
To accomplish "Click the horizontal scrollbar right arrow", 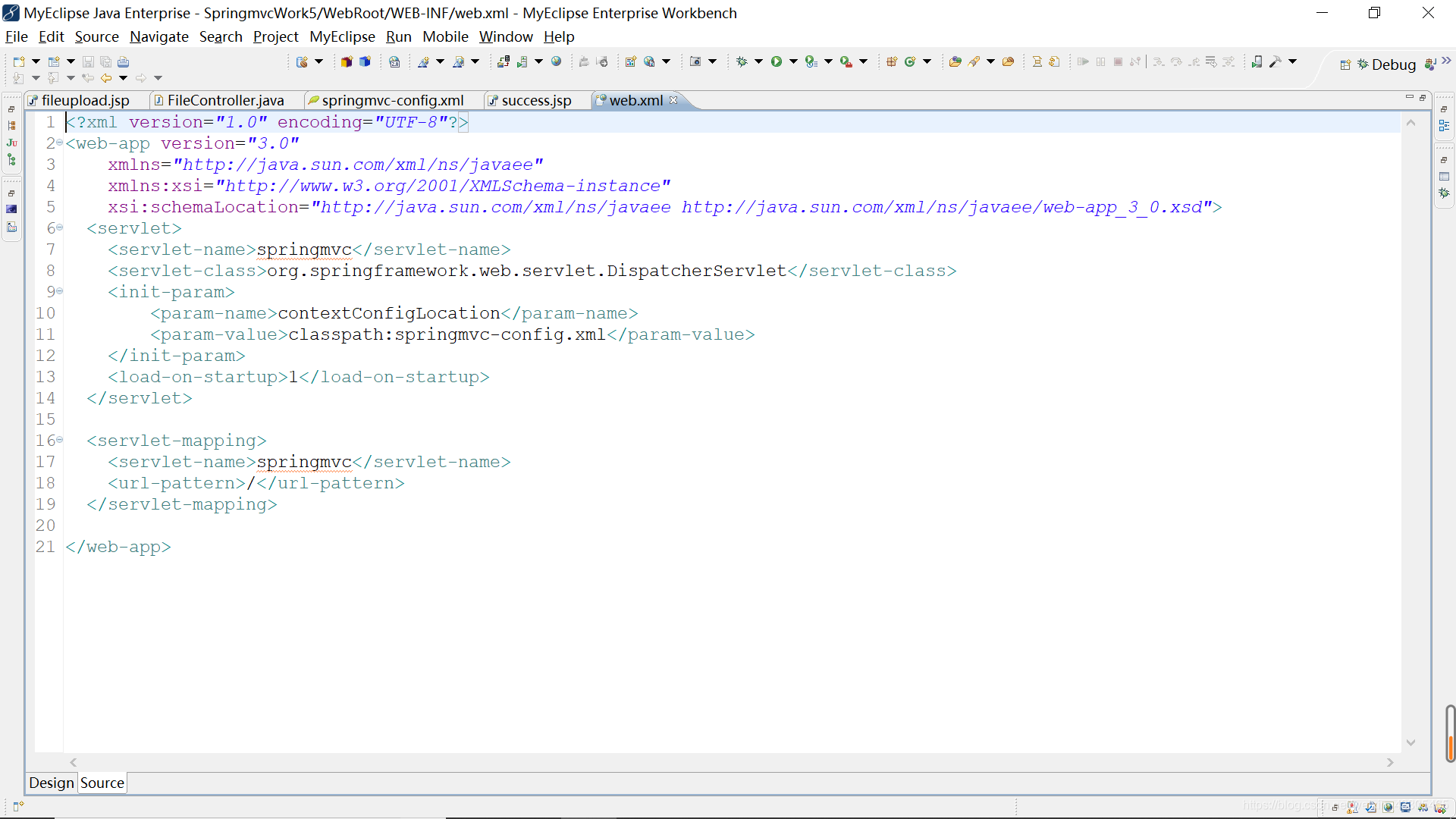I will [x=1390, y=762].
